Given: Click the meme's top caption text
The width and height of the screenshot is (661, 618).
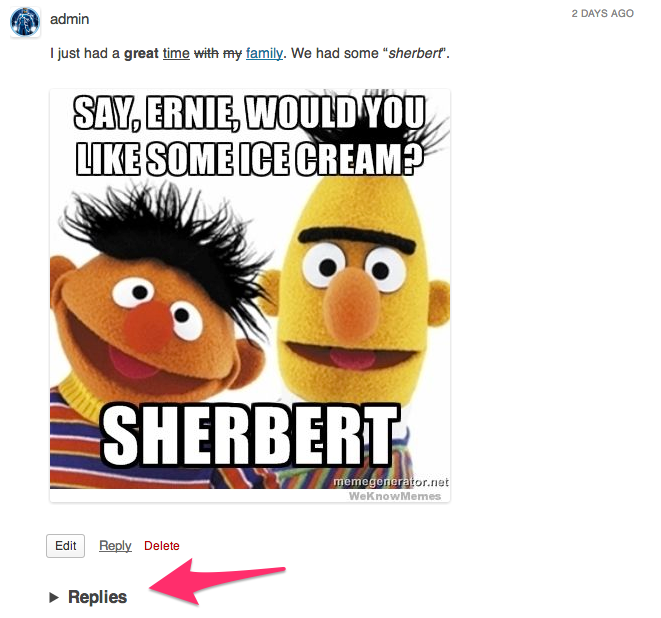Looking at the screenshot, I should pos(250,136).
